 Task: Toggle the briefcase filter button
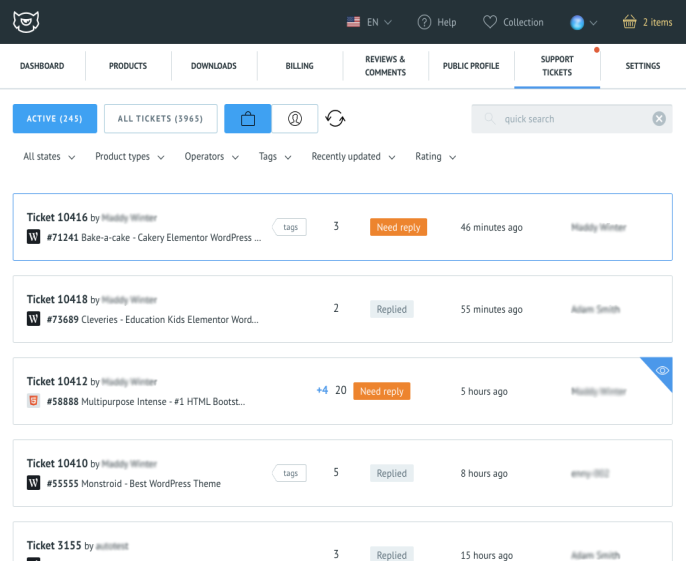pos(248,119)
